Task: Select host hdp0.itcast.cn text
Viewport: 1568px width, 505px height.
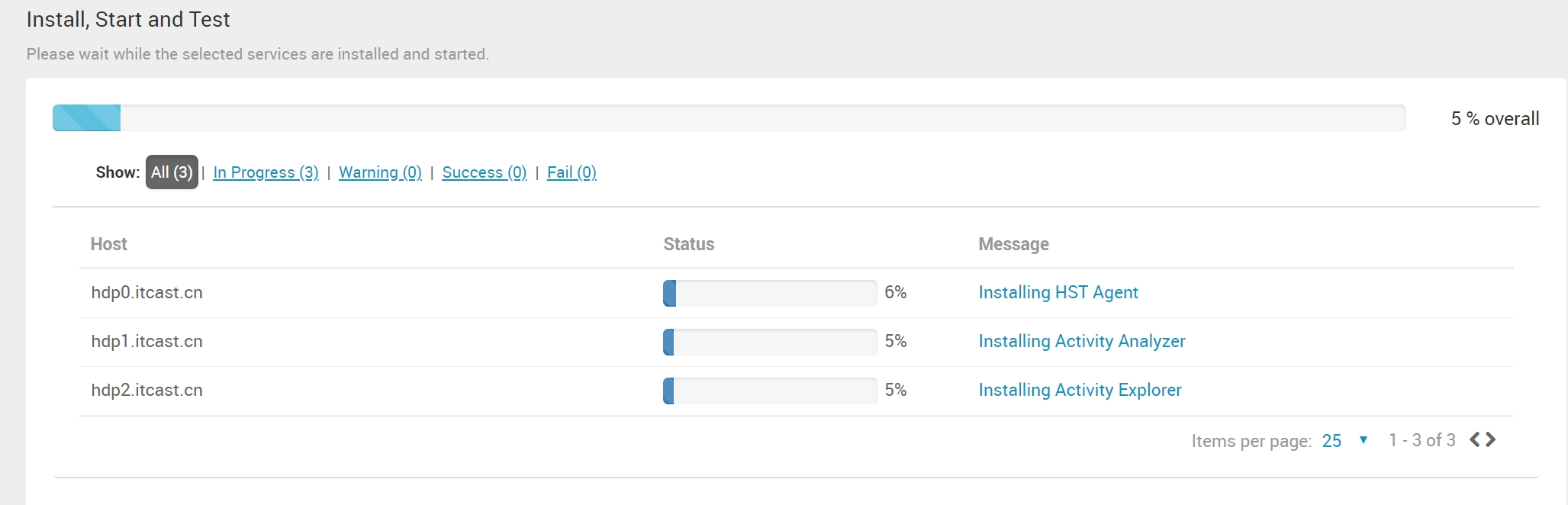Action: click(146, 292)
